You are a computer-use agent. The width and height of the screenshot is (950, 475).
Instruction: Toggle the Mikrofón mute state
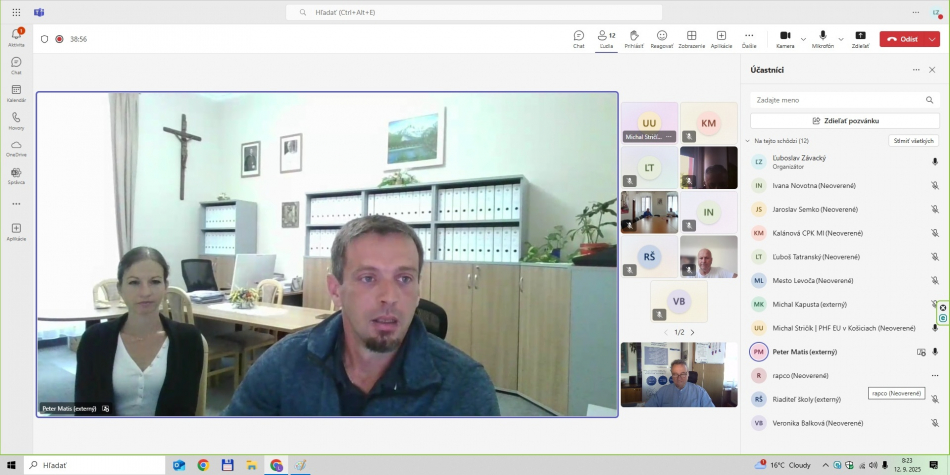point(822,38)
